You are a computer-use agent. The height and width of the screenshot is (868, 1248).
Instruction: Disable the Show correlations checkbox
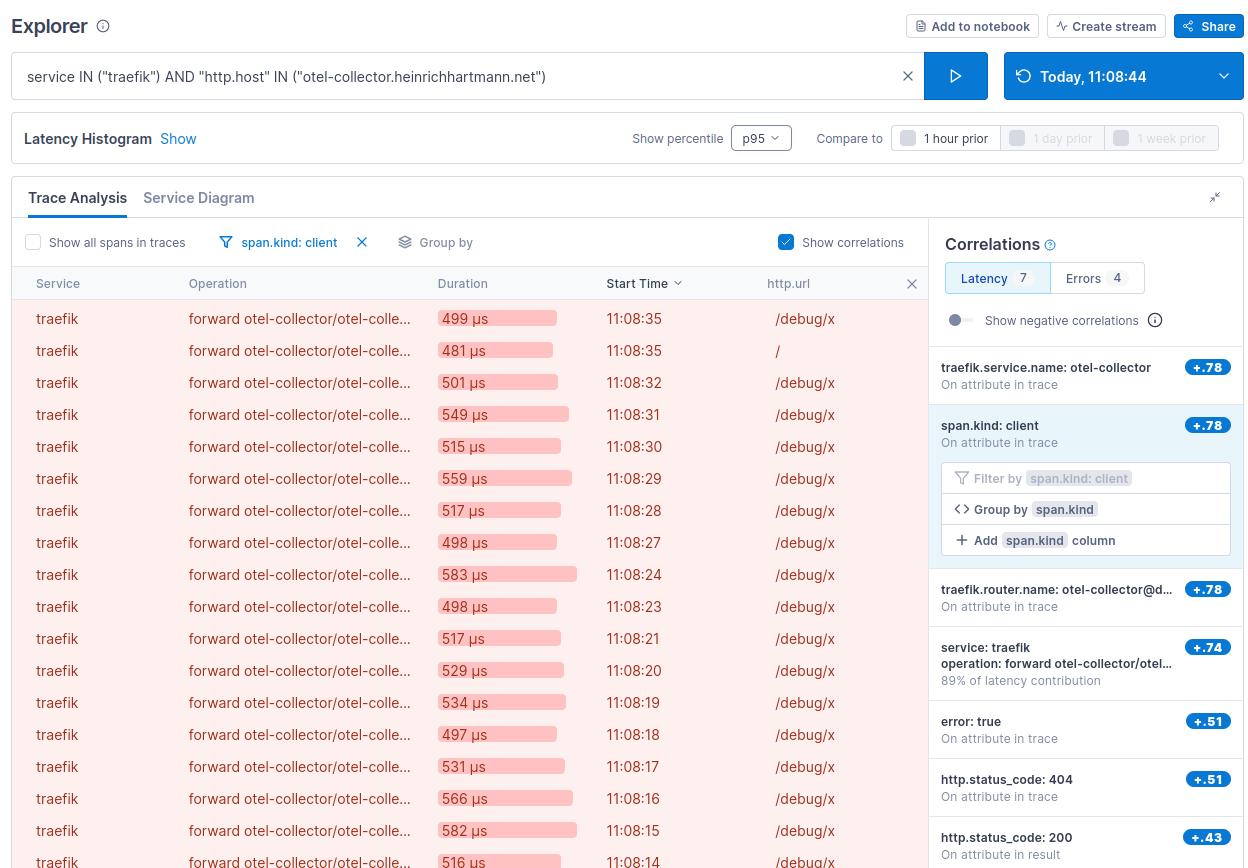(784, 242)
